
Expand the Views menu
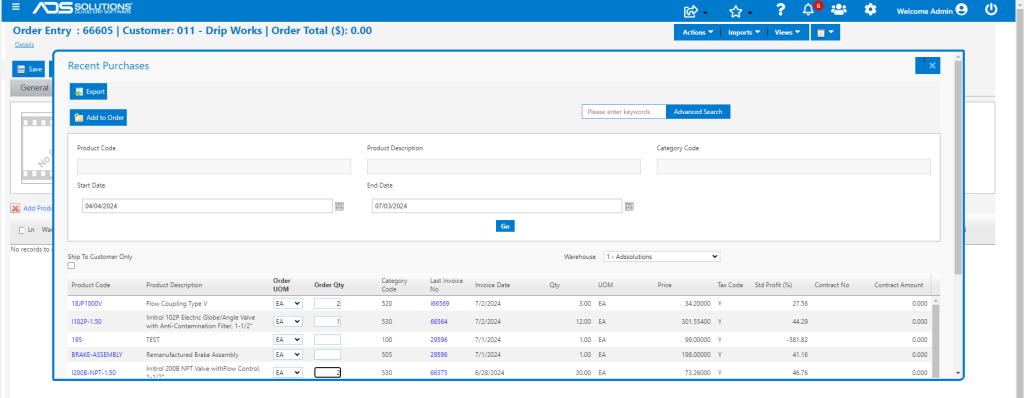788,32
